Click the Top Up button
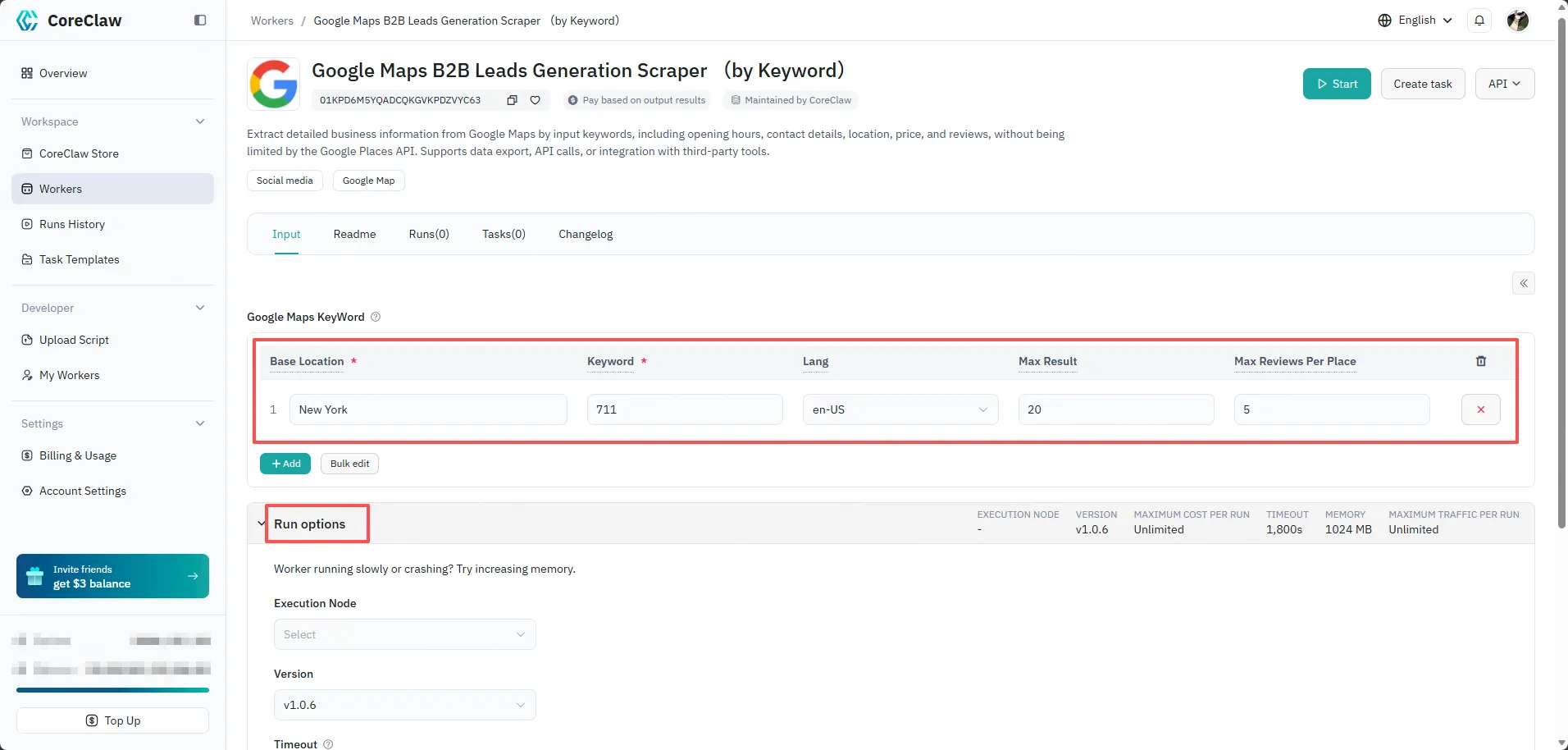Image resolution: width=1568 pixels, height=750 pixels. (112, 720)
